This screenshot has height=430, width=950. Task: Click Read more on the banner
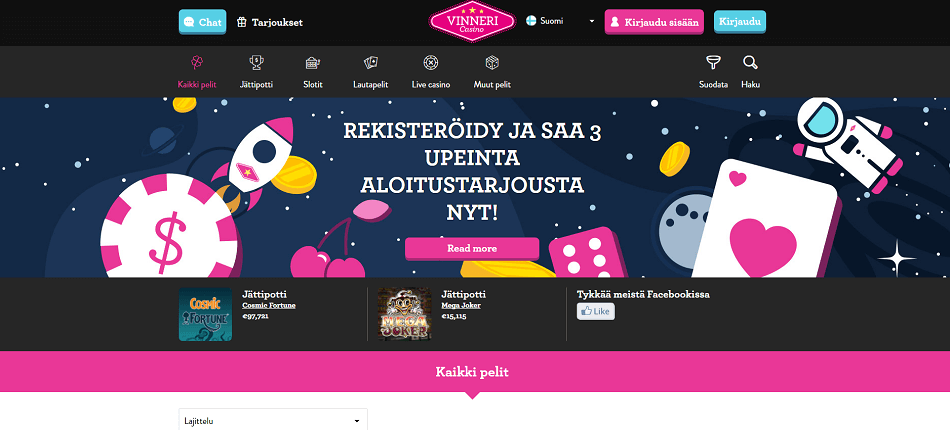472,248
